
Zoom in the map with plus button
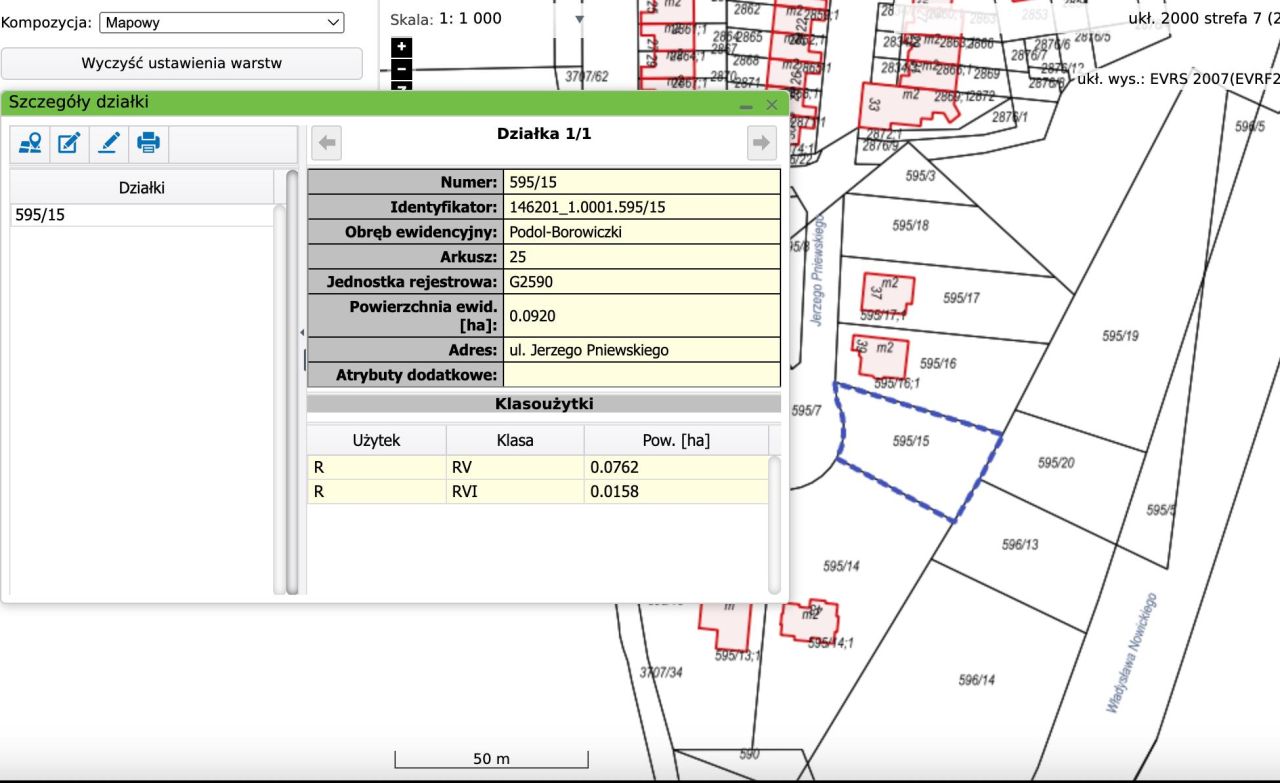pyautogui.click(x=401, y=47)
